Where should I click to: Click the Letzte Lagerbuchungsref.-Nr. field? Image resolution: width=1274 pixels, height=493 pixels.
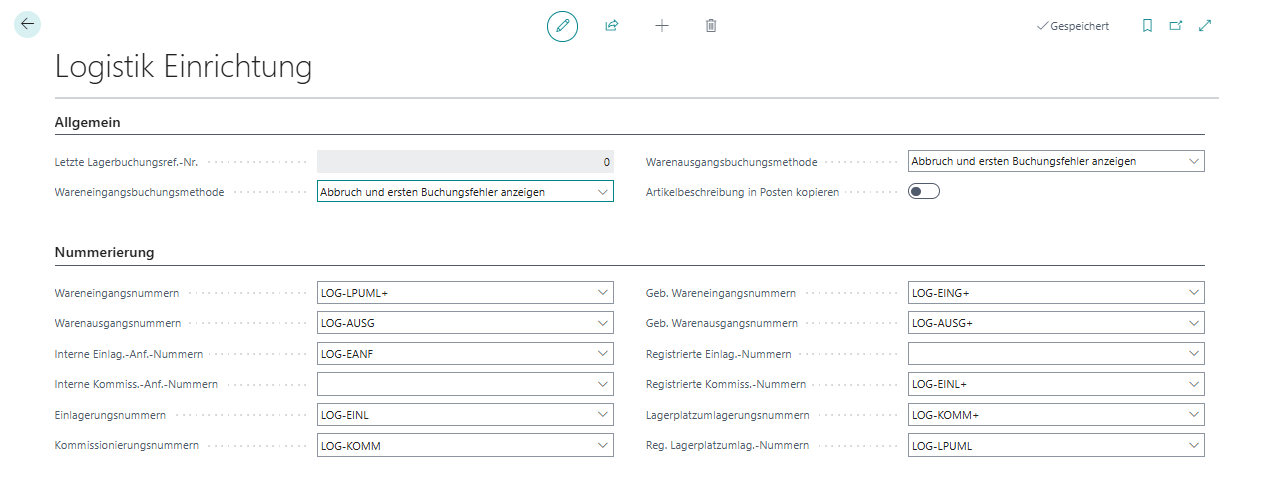pyautogui.click(x=464, y=161)
